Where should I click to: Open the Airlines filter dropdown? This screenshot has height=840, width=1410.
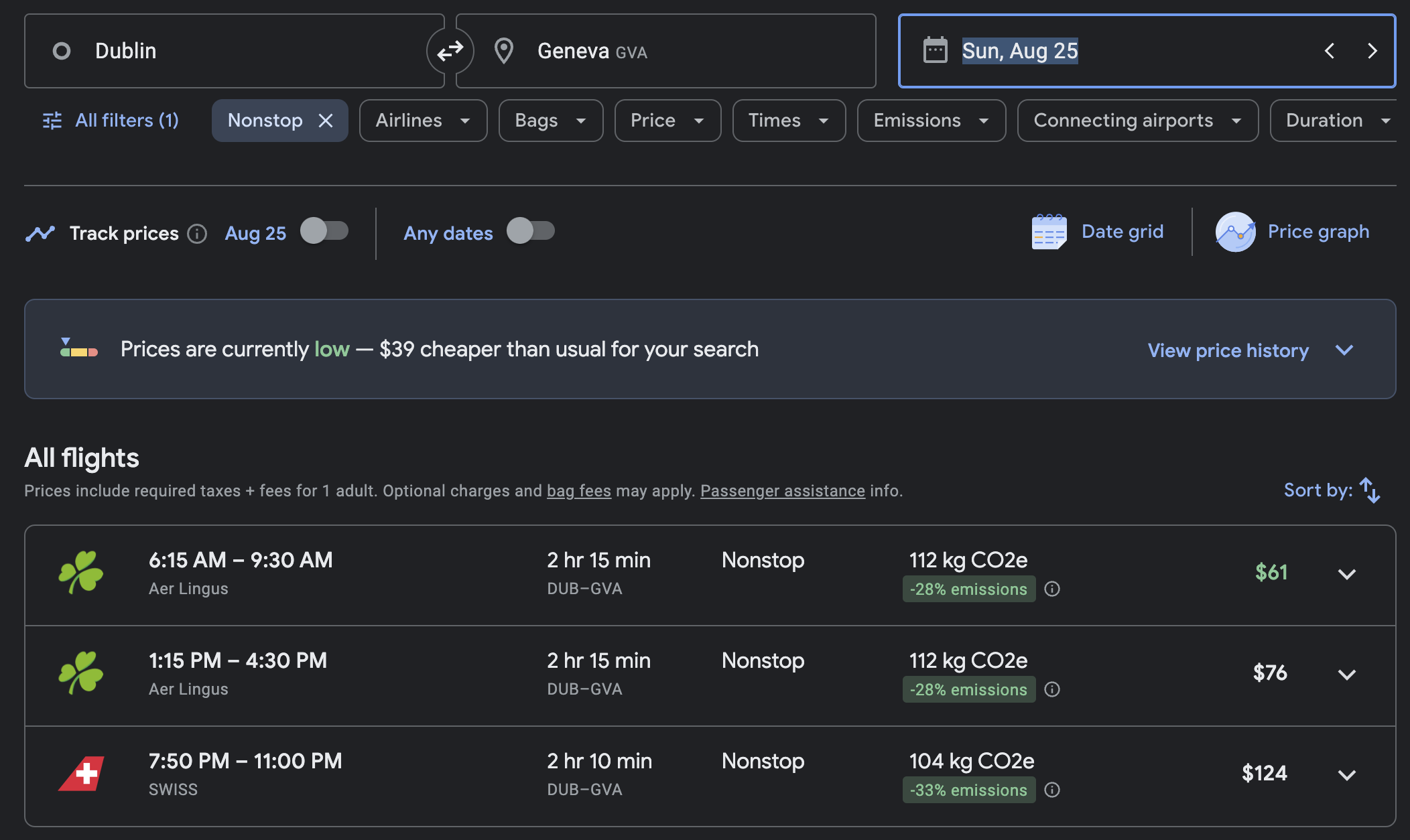[x=423, y=121]
